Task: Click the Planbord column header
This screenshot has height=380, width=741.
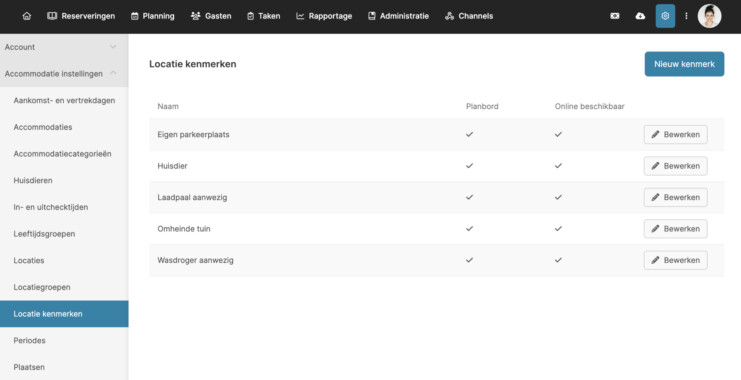Action: click(x=482, y=106)
